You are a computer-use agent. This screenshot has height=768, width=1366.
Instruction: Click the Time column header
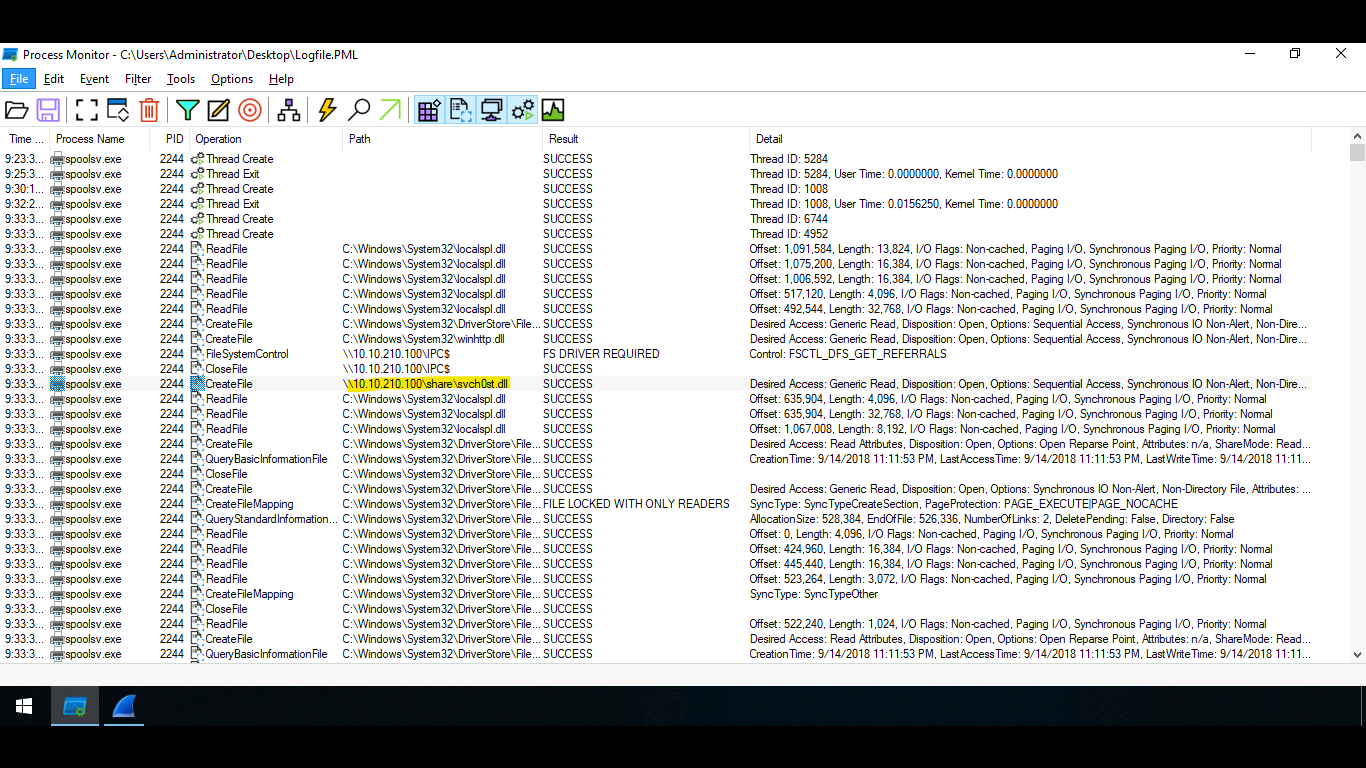point(26,139)
